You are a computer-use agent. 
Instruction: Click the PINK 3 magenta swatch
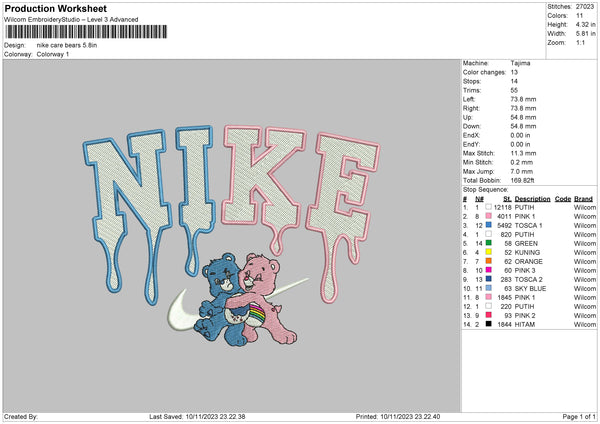489,270
